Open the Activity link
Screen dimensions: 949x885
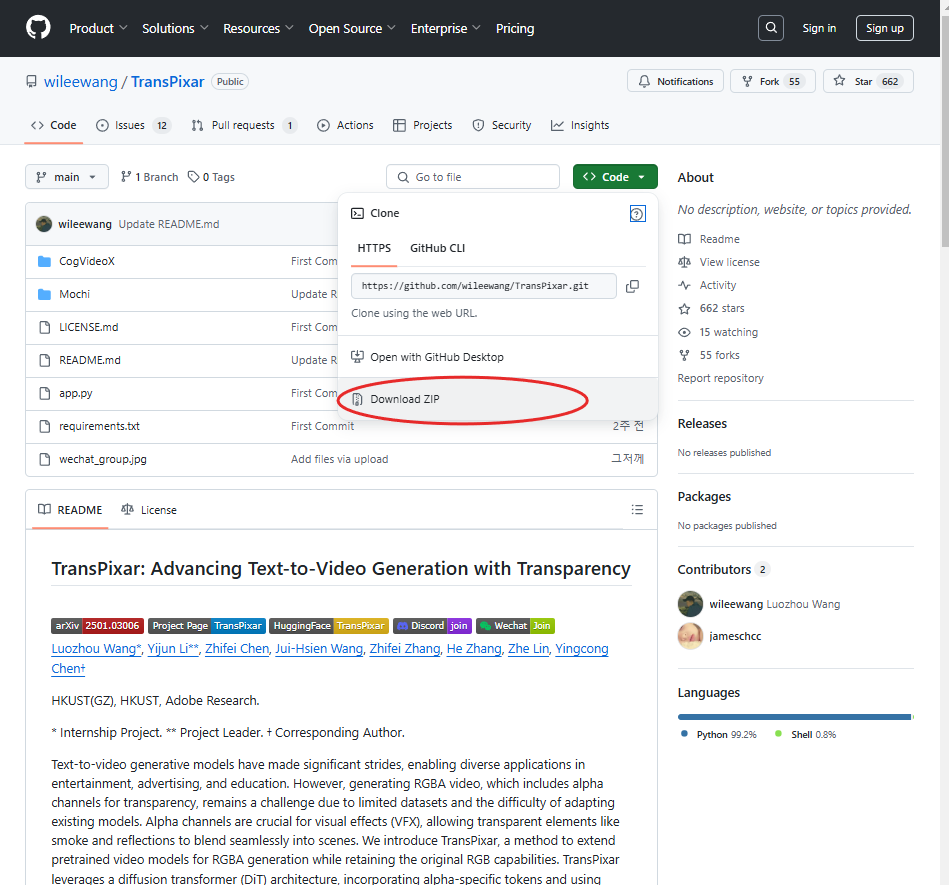click(707, 285)
